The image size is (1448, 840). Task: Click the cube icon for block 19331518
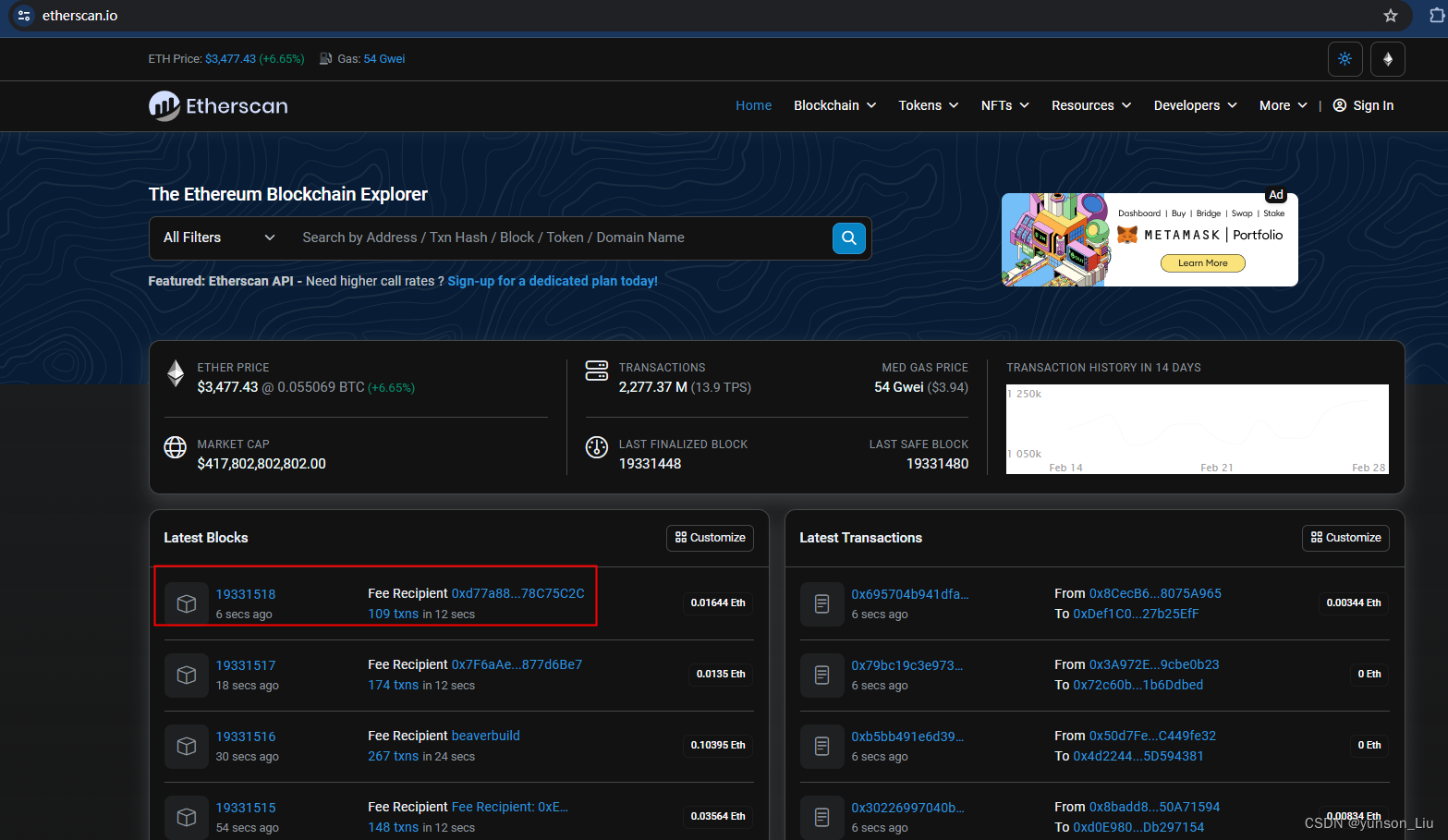pyautogui.click(x=187, y=603)
